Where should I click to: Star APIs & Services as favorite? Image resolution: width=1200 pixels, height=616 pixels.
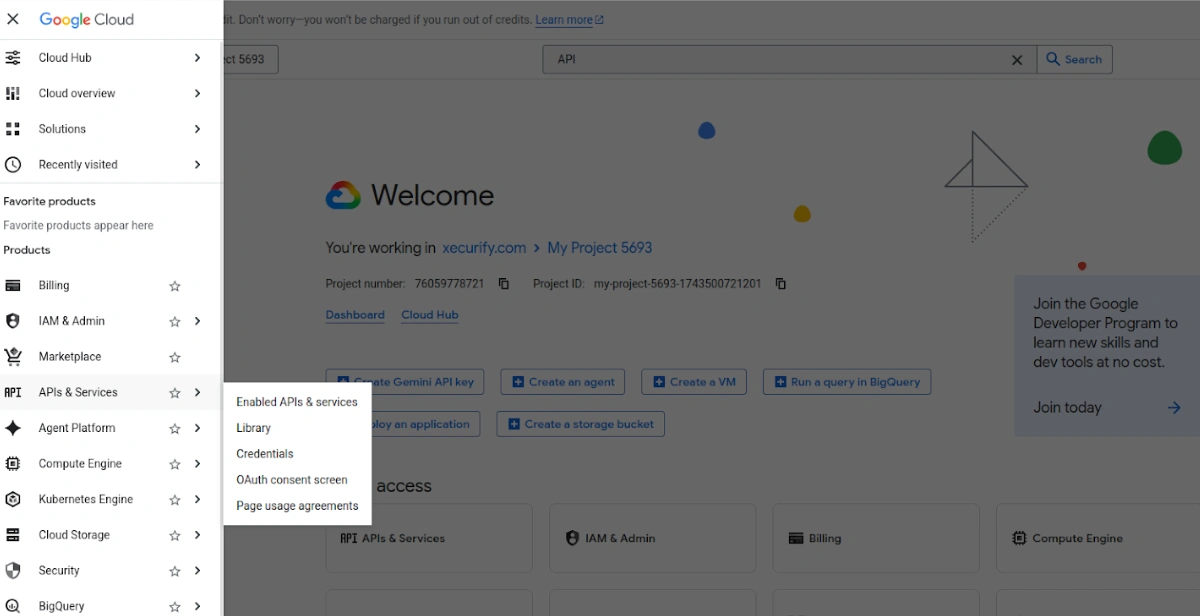[x=175, y=393]
